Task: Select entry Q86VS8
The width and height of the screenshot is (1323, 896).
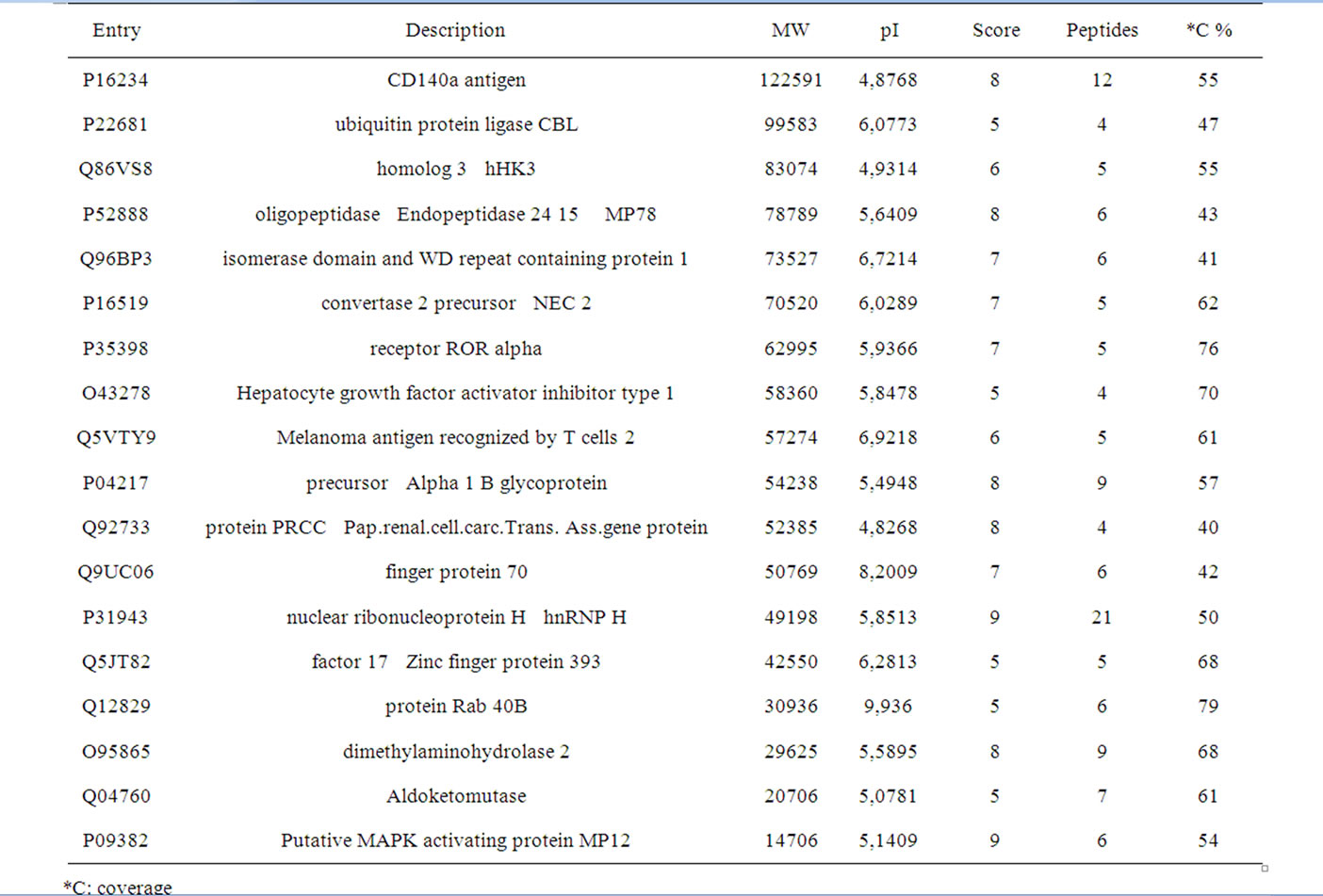Action: coord(115,169)
